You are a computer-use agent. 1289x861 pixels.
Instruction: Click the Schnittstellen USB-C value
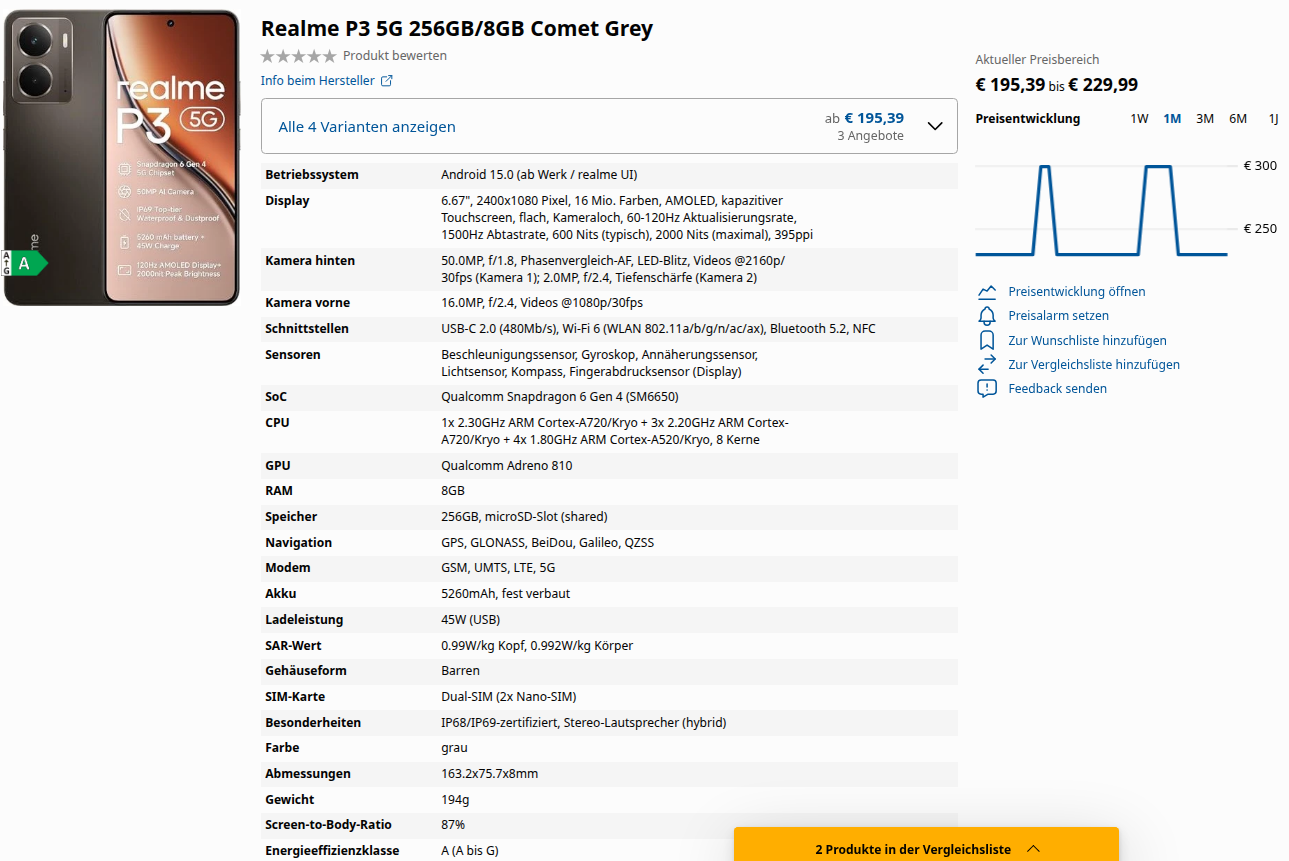tap(658, 329)
